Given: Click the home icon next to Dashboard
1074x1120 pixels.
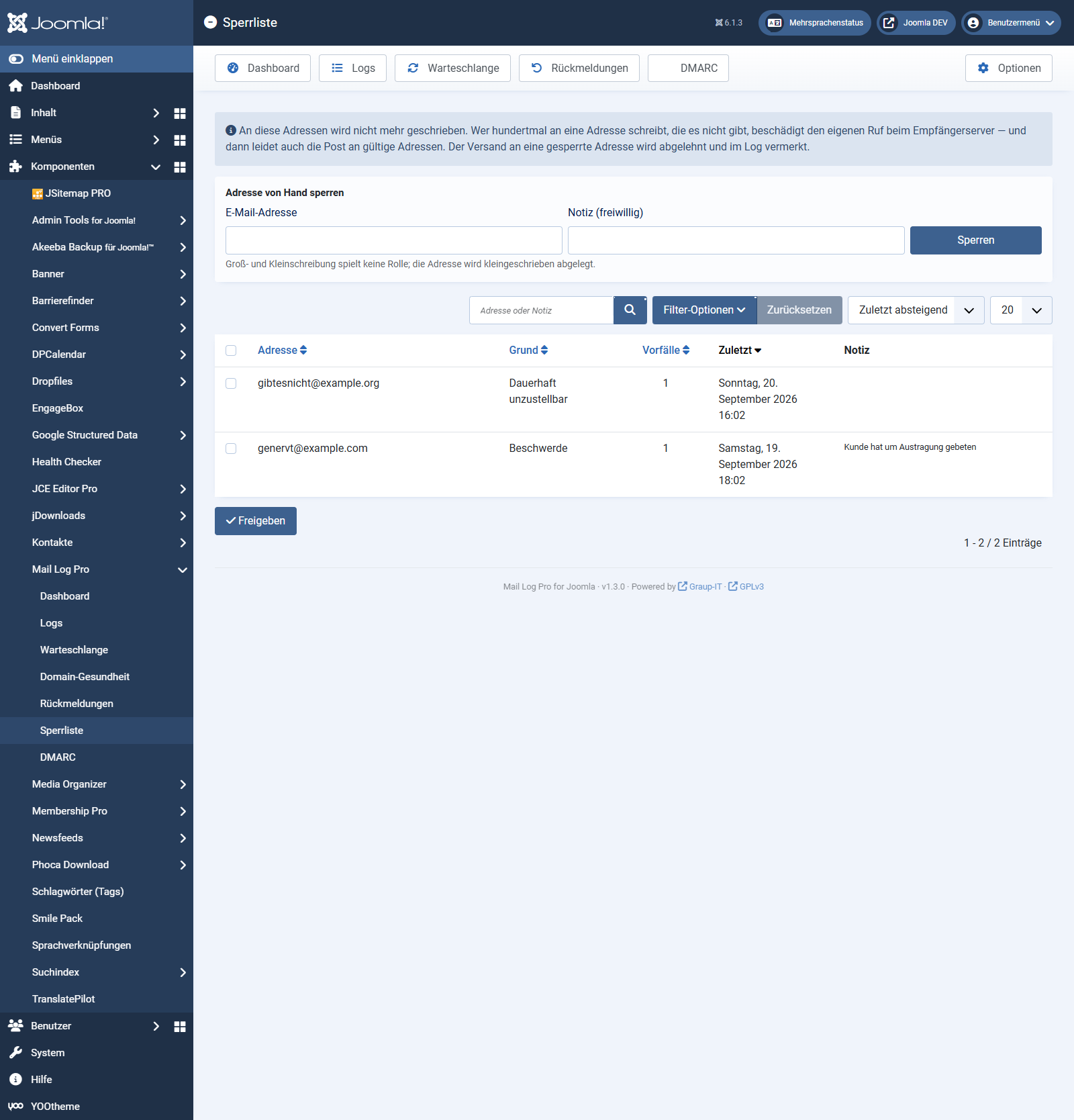Looking at the screenshot, I should [x=16, y=86].
